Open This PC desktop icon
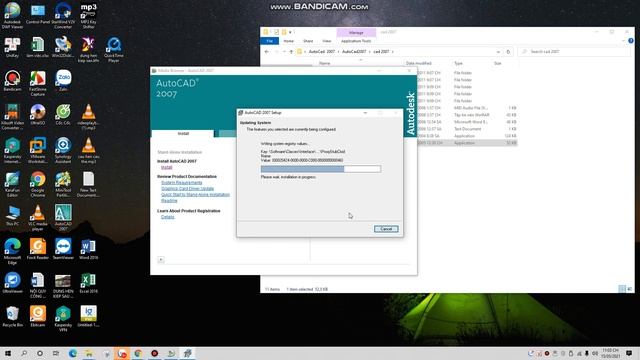Viewport: 640px width, 360px height. click(12, 216)
